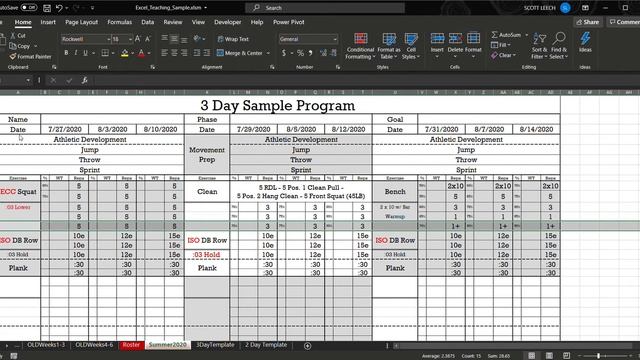640x360 pixels.
Task: Switch to the Roster sheet tab
Action: (131, 345)
